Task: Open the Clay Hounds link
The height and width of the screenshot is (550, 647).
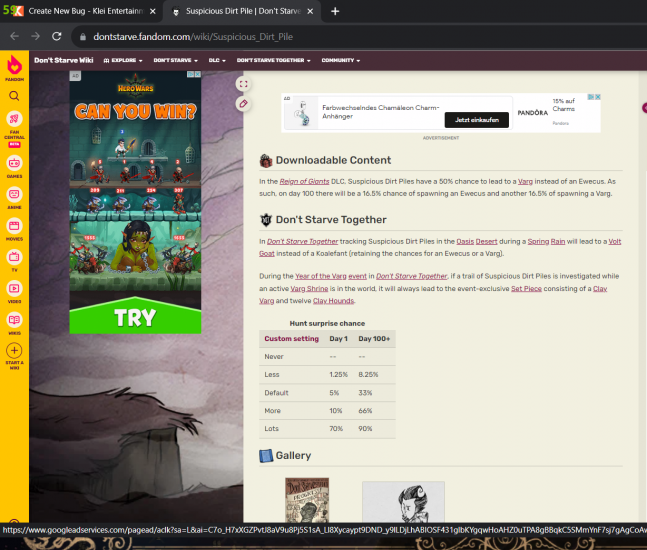Action: pyautogui.click(x=333, y=301)
